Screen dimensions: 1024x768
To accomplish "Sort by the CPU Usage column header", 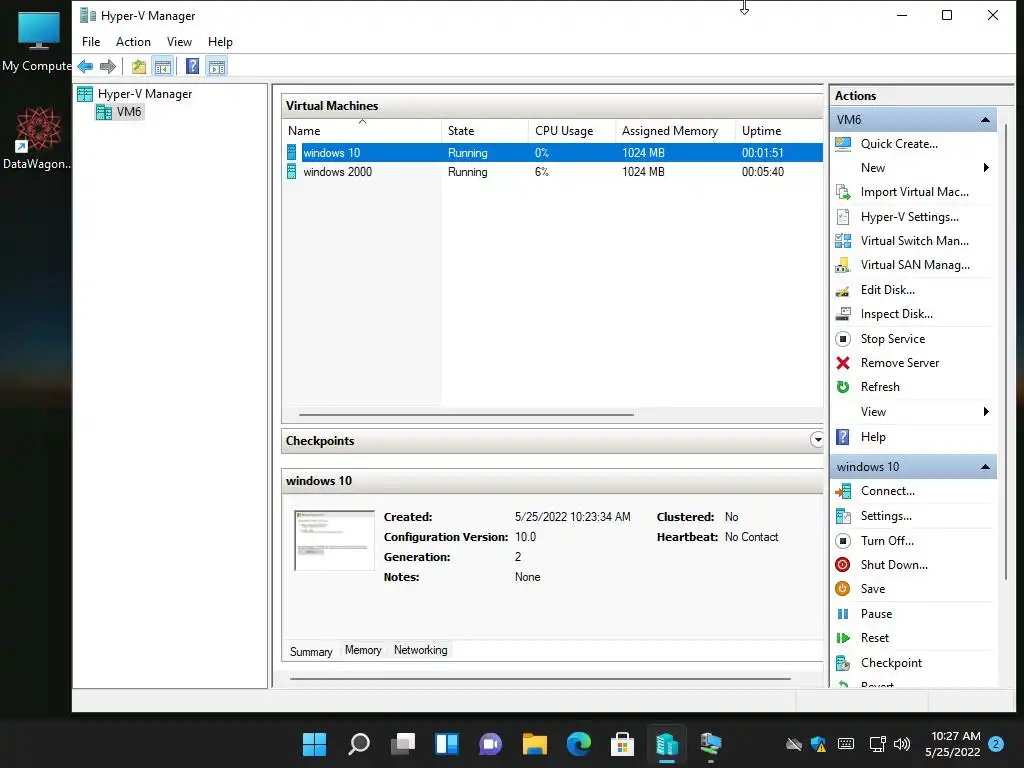I will (x=571, y=131).
